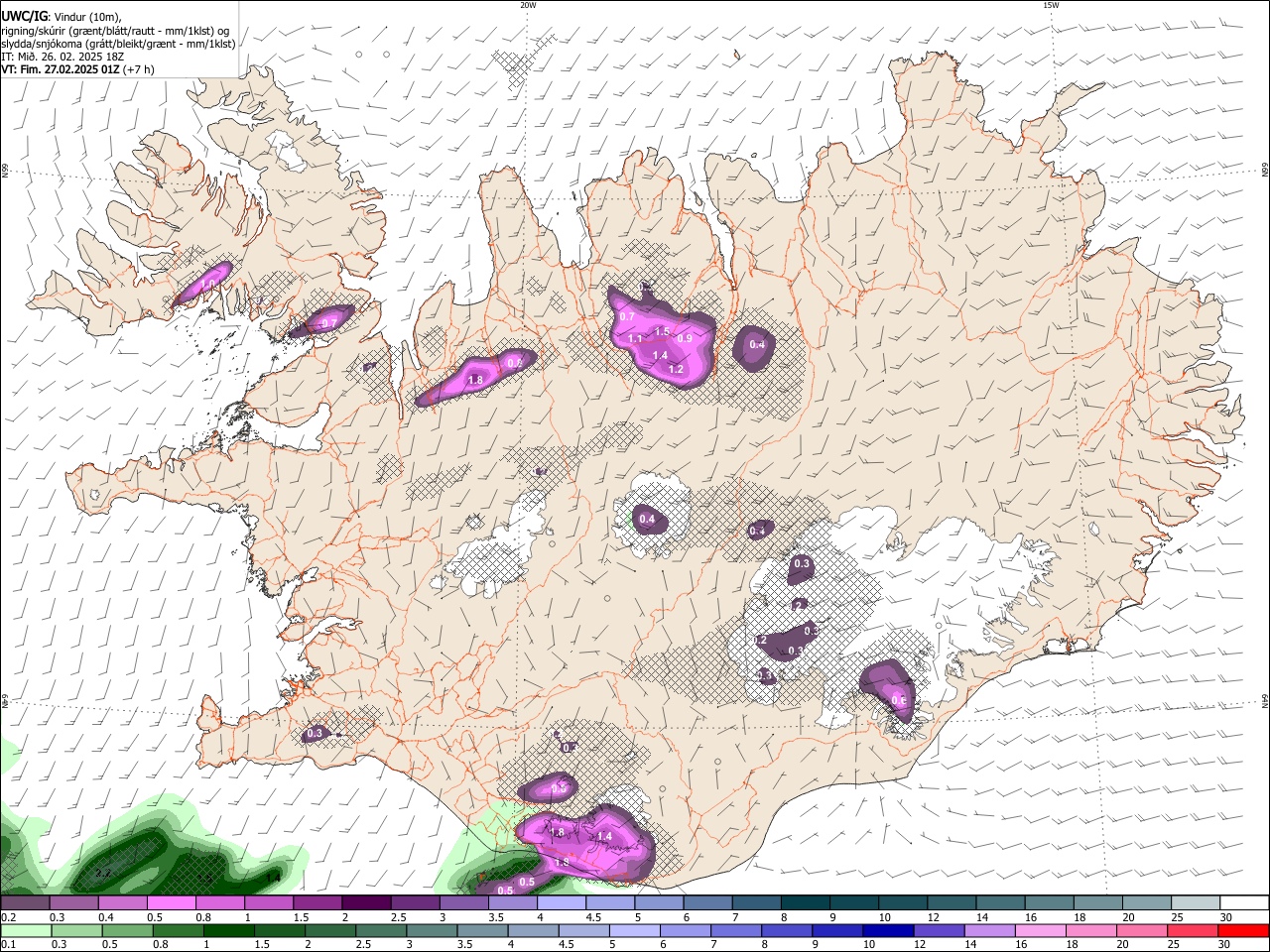Viewport: 1270px width, 952px height.
Task: Select the '1.1' value in northern snow cluster
Action: click(x=635, y=339)
